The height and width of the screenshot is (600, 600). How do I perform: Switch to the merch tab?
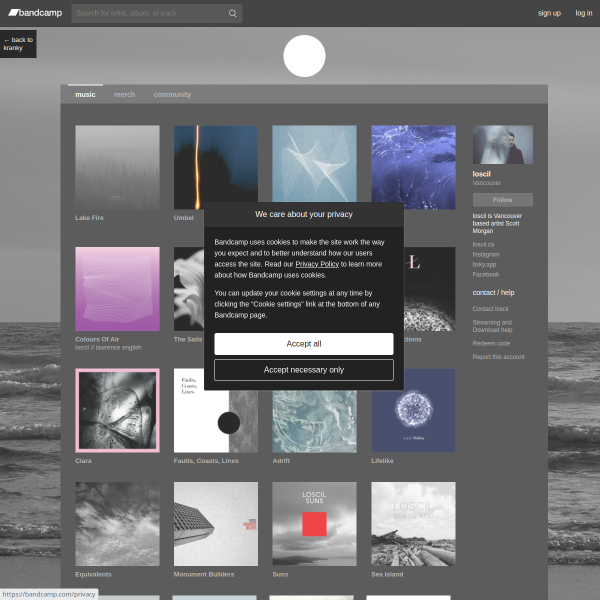124,95
